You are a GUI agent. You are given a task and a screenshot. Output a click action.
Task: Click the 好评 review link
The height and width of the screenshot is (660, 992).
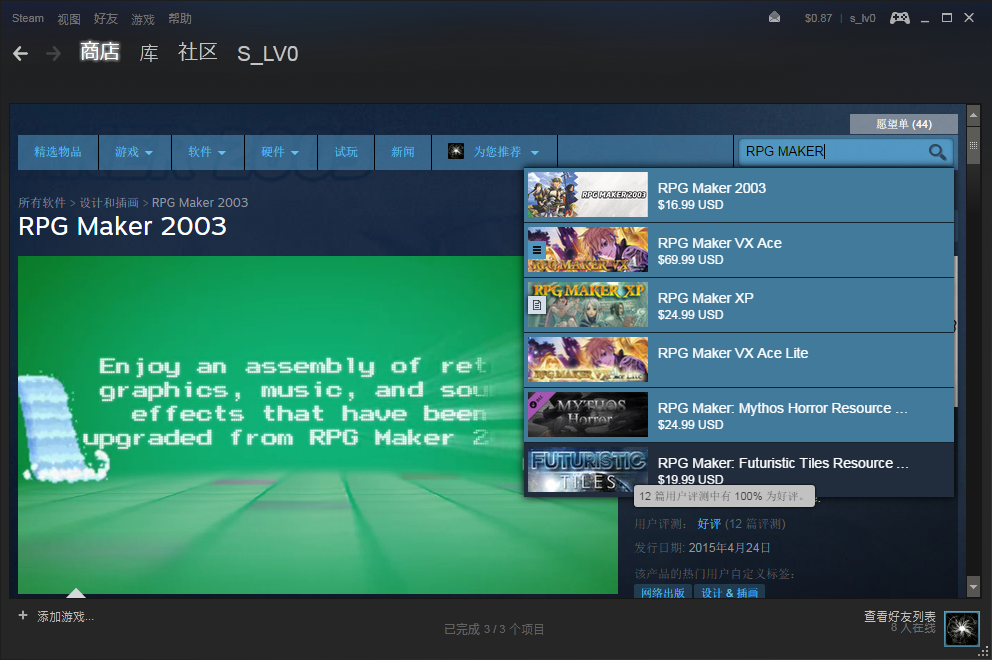click(x=709, y=524)
